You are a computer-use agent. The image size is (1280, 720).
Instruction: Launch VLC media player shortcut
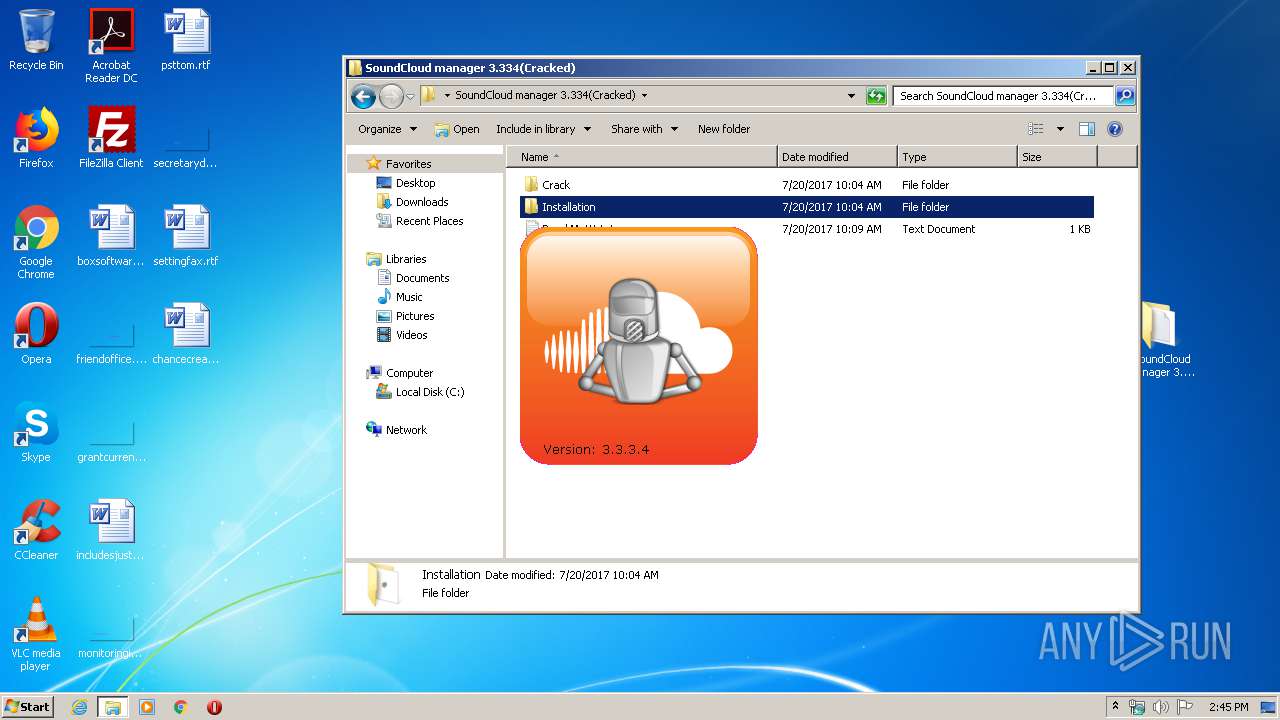(x=36, y=634)
